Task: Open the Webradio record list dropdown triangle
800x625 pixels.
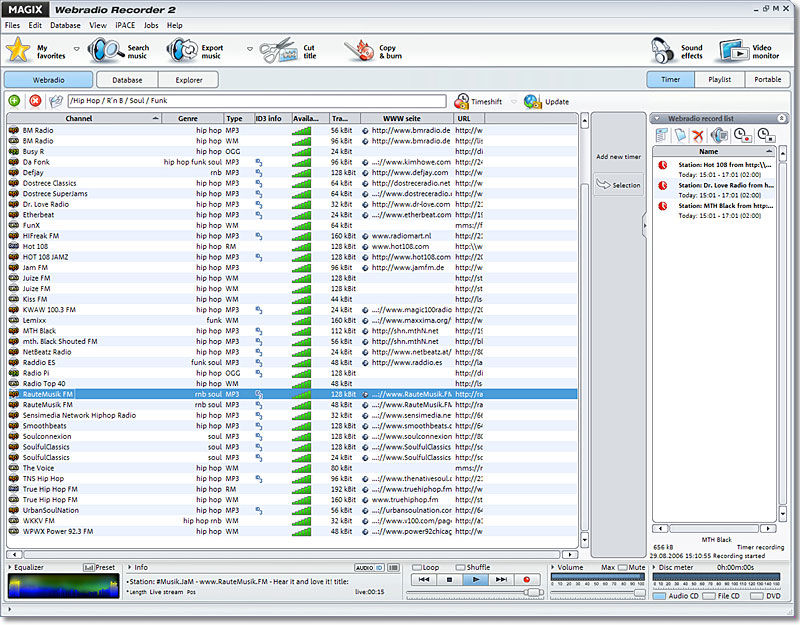Action: click(x=658, y=118)
